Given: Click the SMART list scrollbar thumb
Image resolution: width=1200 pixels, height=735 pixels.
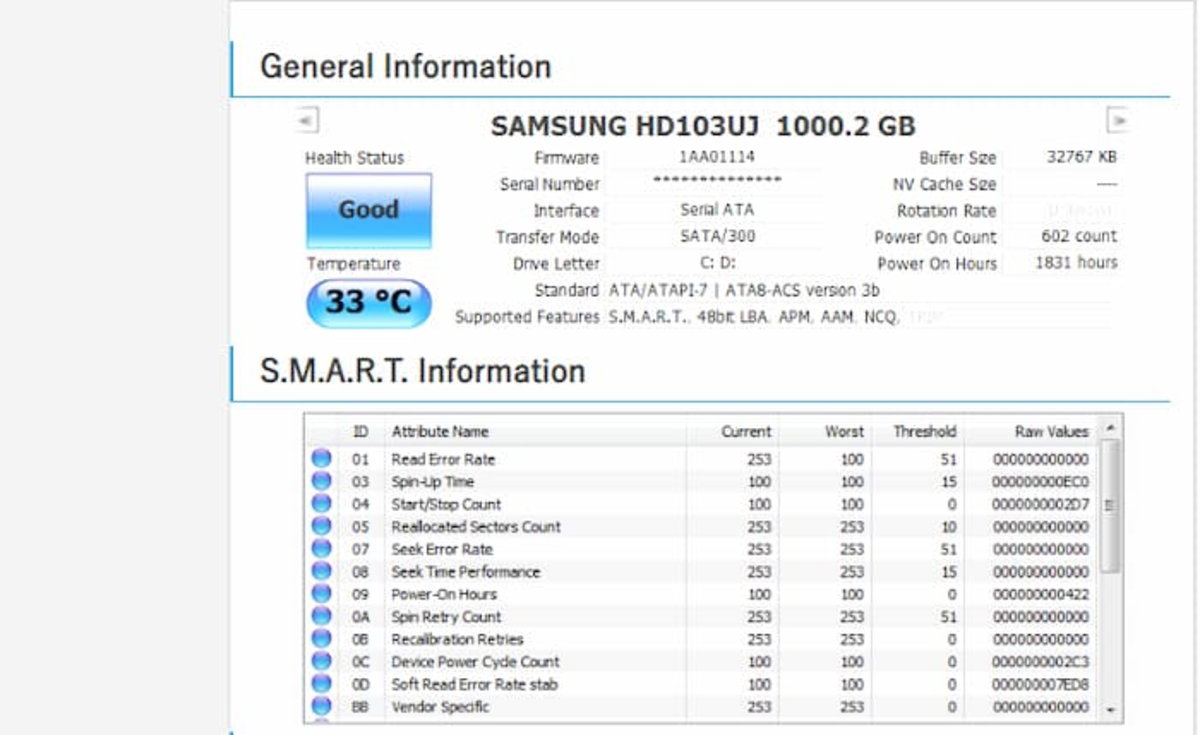Looking at the screenshot, I should coord(1110,505).
